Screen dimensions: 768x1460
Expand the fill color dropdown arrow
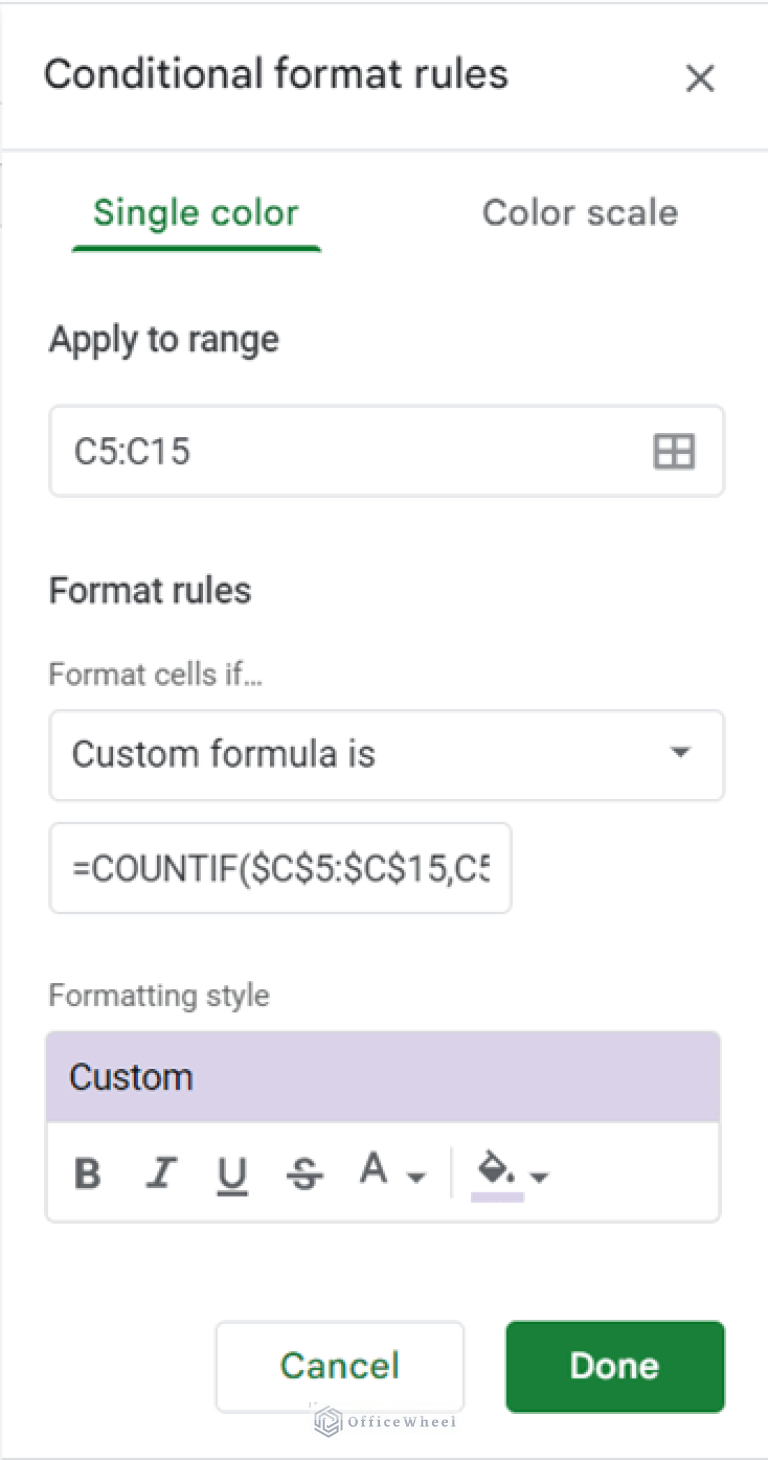(540, 1177)
